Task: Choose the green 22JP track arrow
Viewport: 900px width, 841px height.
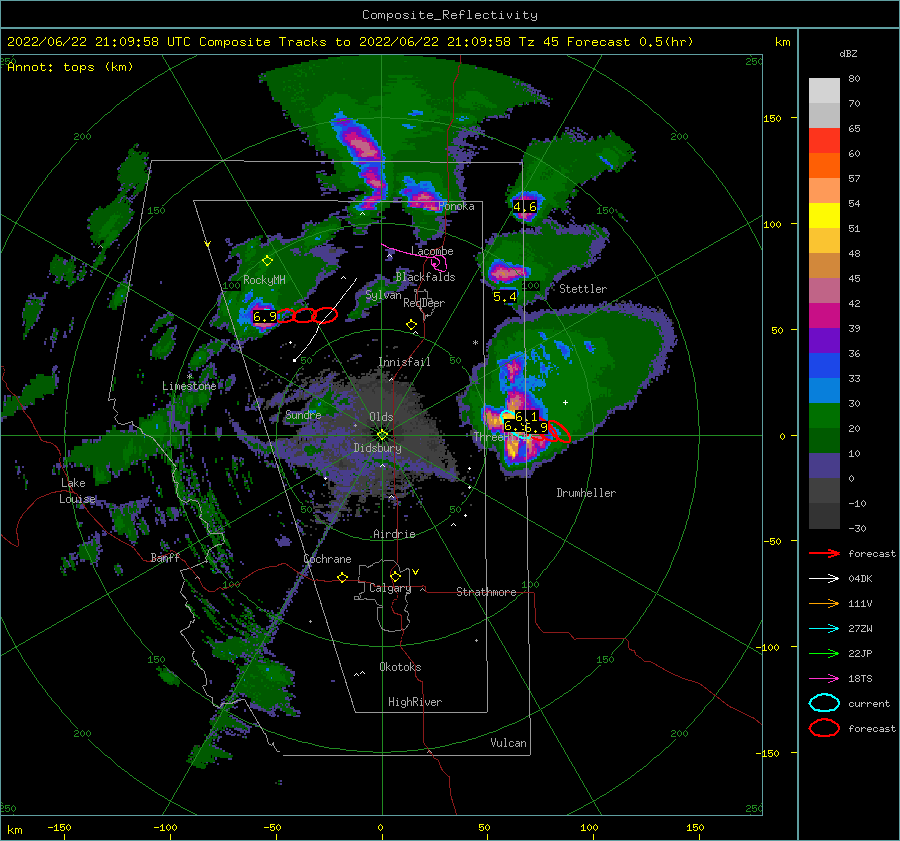Action: (824, 653)
